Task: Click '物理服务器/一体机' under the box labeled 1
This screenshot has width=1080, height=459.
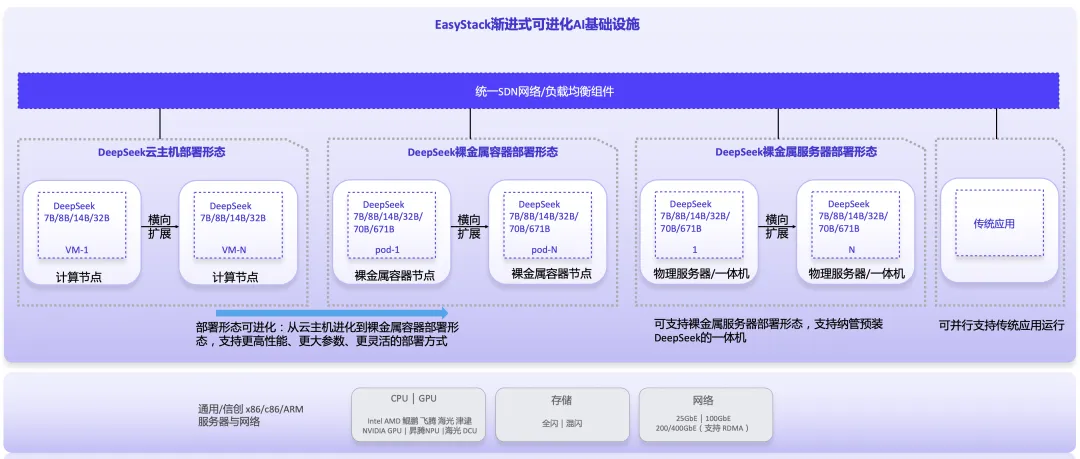Action: [x=701, y=274]
